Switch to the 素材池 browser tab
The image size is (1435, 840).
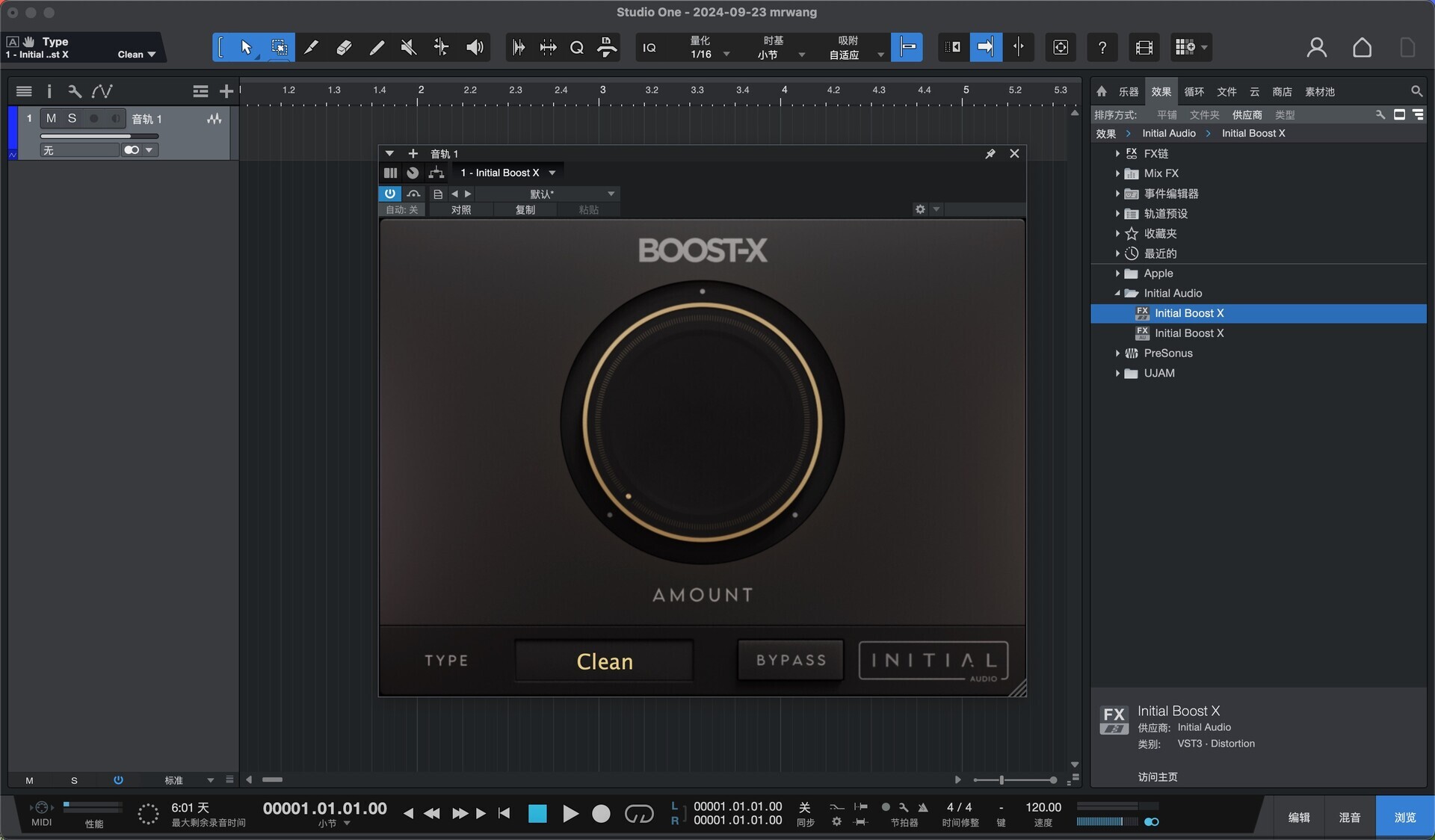(1319, 92)
